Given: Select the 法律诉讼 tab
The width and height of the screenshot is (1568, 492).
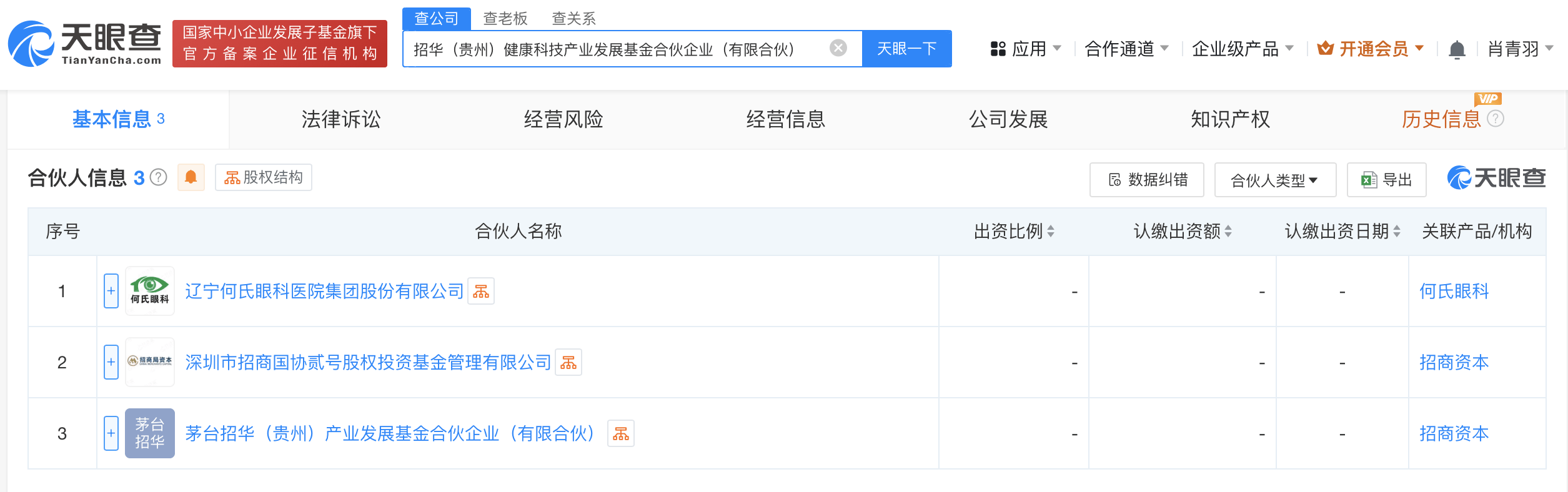Looking at the screenshot, I should pyautogui.click(x=341, y=119).
